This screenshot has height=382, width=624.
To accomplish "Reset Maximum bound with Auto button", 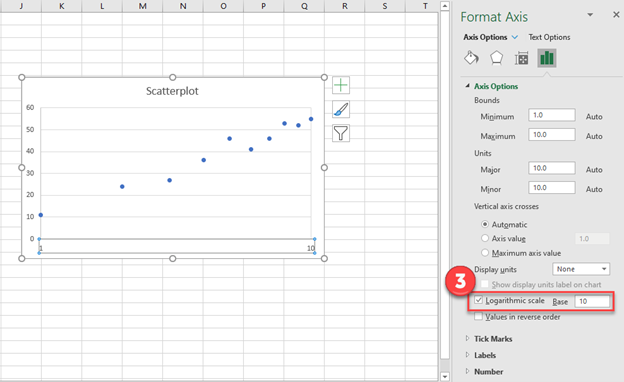I will click(x=594, y=136).
